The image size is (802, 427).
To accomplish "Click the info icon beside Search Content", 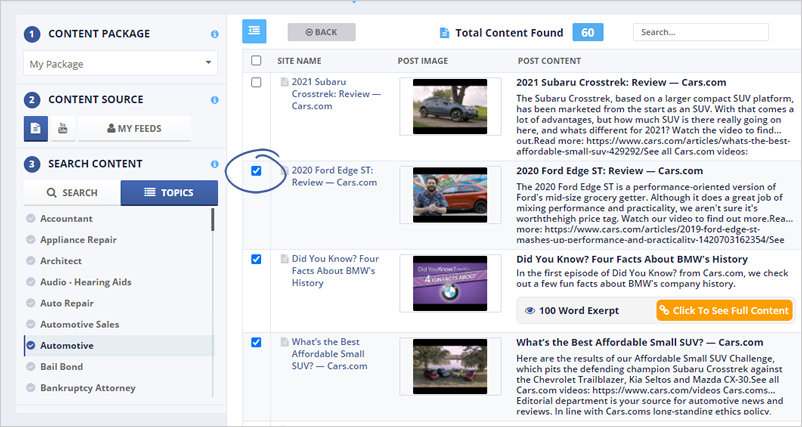I will click(x=215, y=164).
